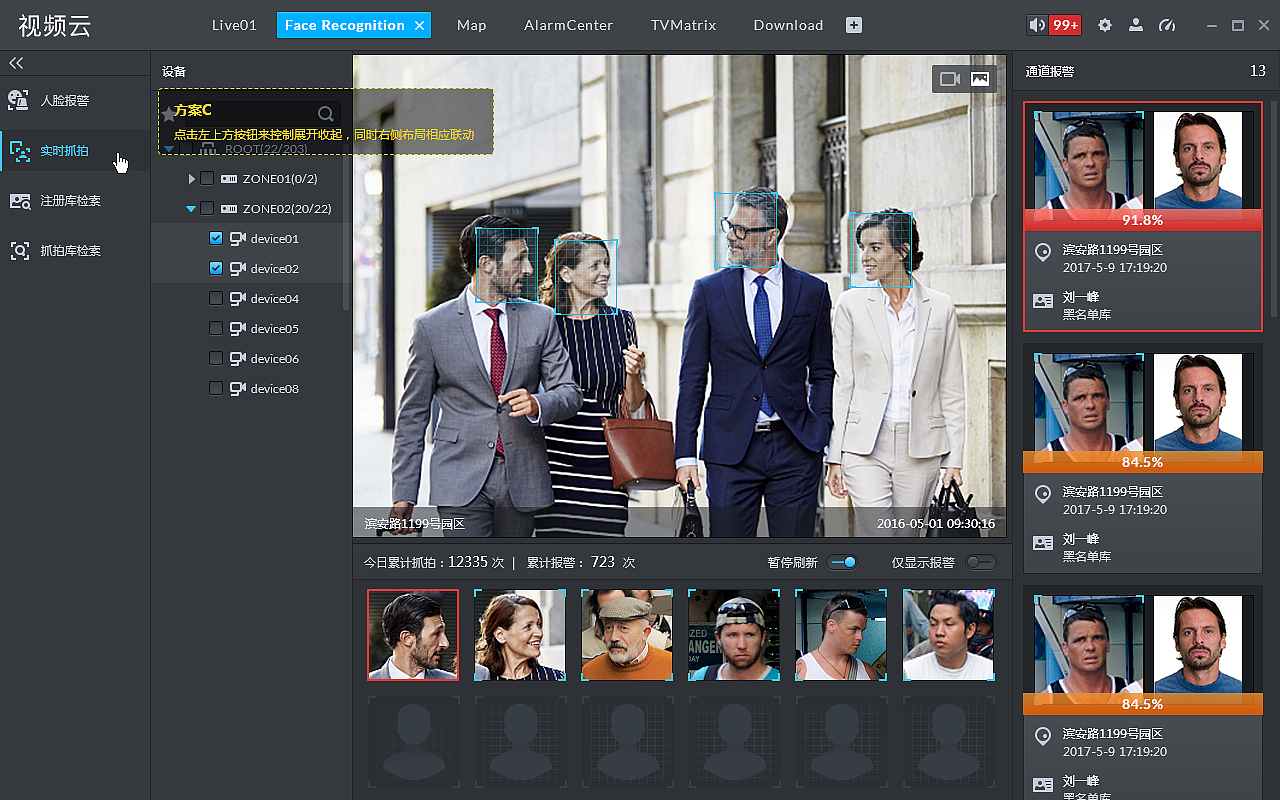The width and height of the screenshot is (1280, 800).
Task: Switch to the Live01 tab
Action: [234, 25]
